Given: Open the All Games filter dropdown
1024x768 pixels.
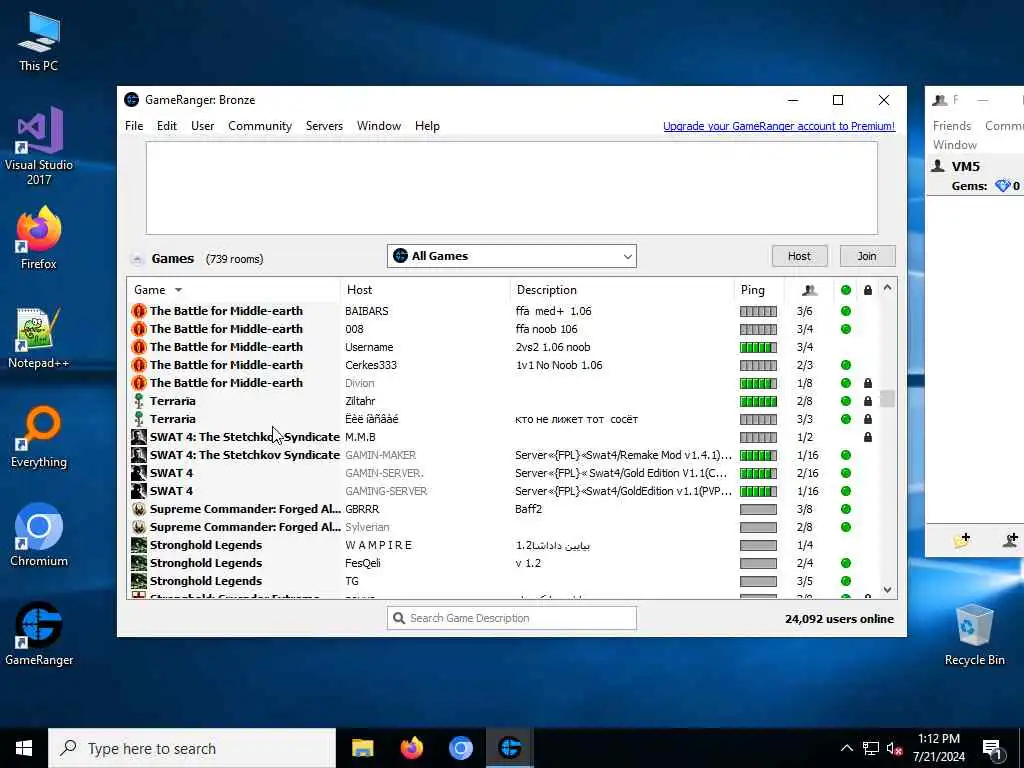Looking at the screenshot, I should 511,256.
